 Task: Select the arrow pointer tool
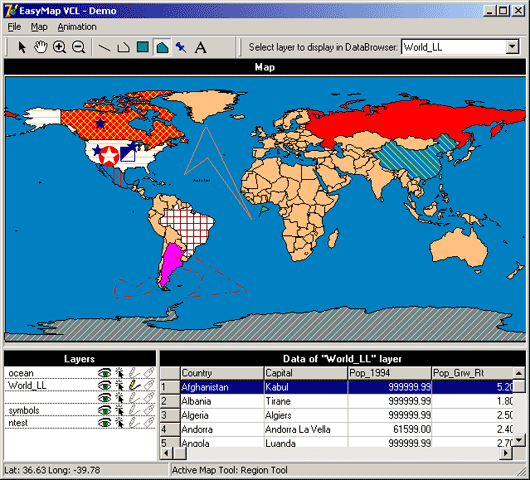(22, 47)
